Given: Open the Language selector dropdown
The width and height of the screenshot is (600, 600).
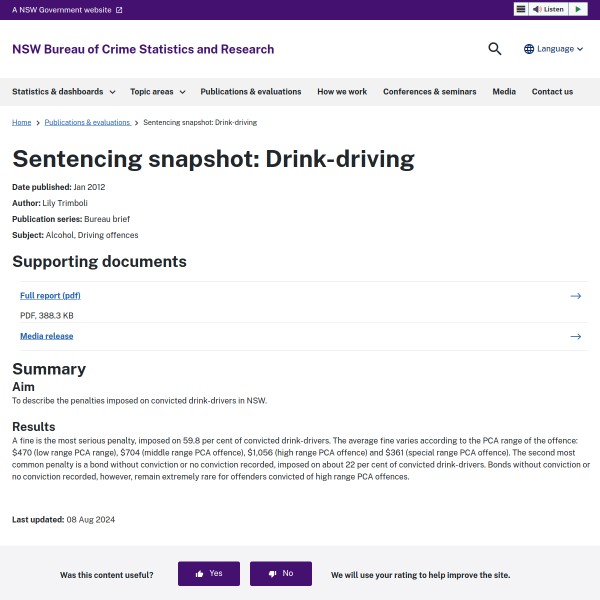Looking at the screenshot, I should (555, 49).
